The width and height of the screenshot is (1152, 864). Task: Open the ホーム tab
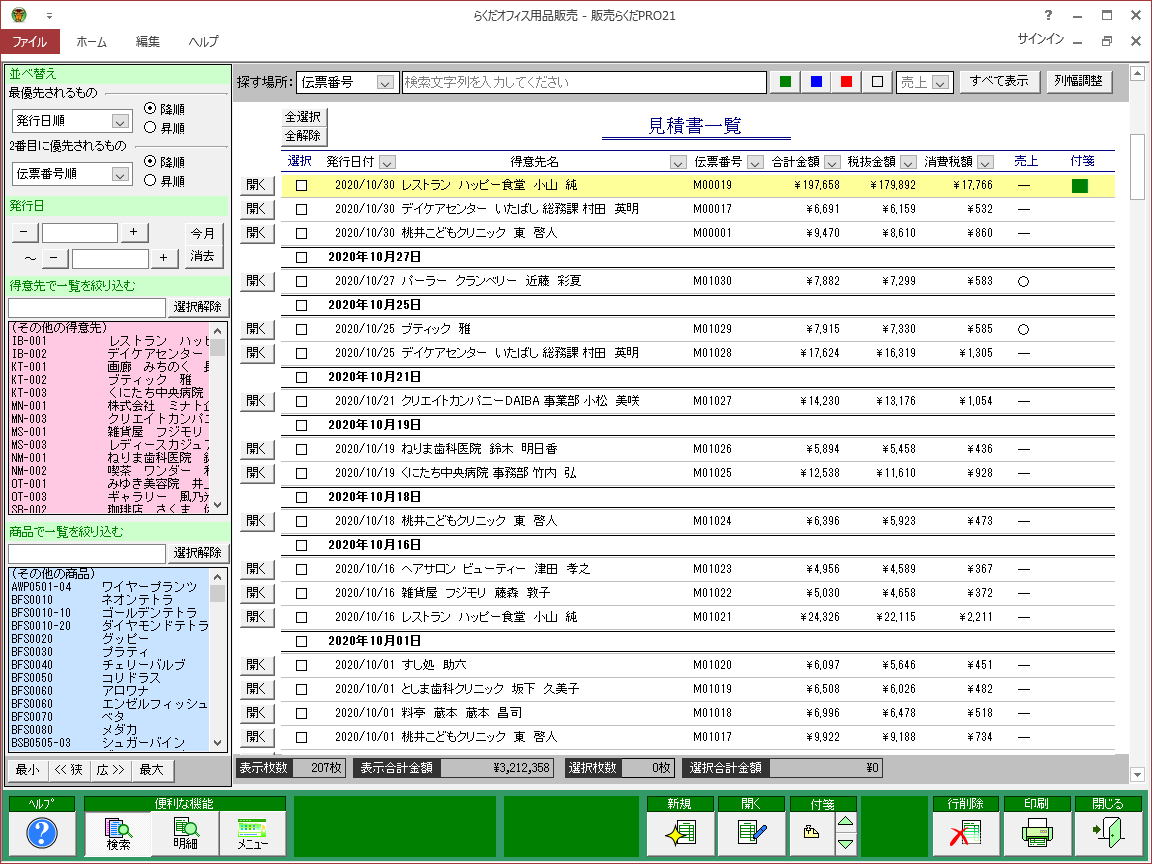(x=91, y=41)
